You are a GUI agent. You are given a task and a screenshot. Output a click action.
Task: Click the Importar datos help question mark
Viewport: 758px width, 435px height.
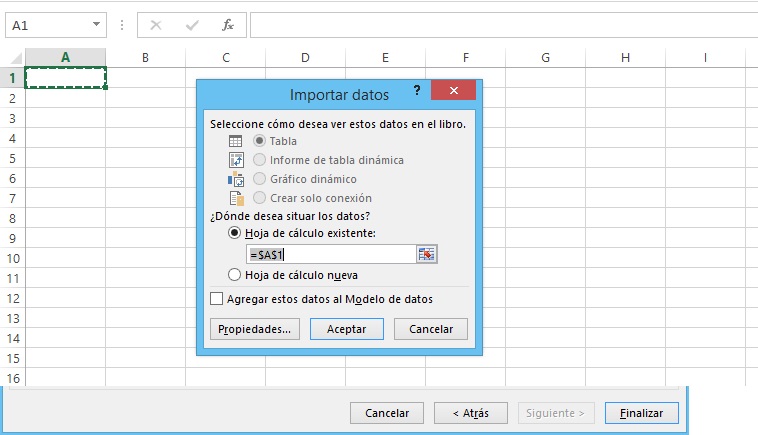click(417, 91)
